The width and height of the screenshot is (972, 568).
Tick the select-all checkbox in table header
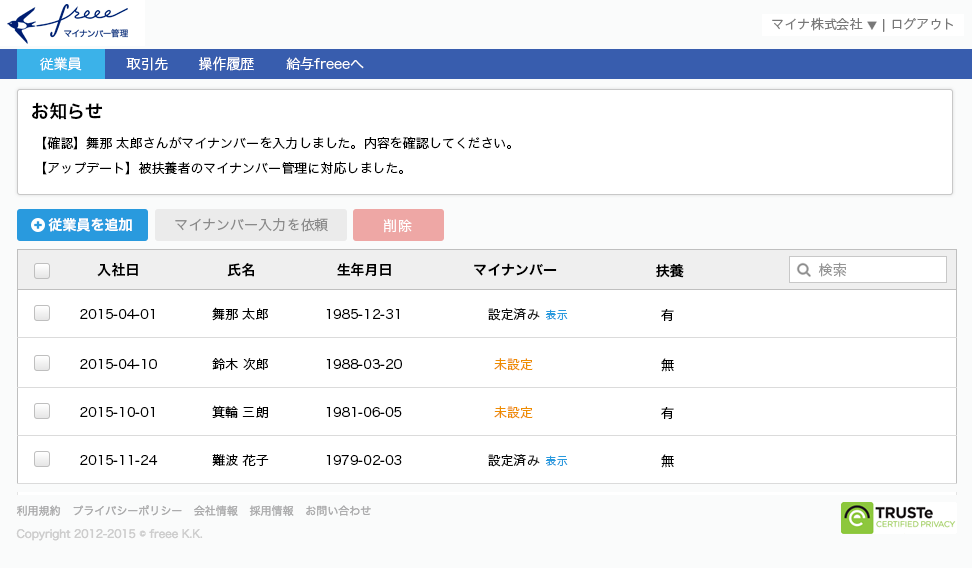42,270
